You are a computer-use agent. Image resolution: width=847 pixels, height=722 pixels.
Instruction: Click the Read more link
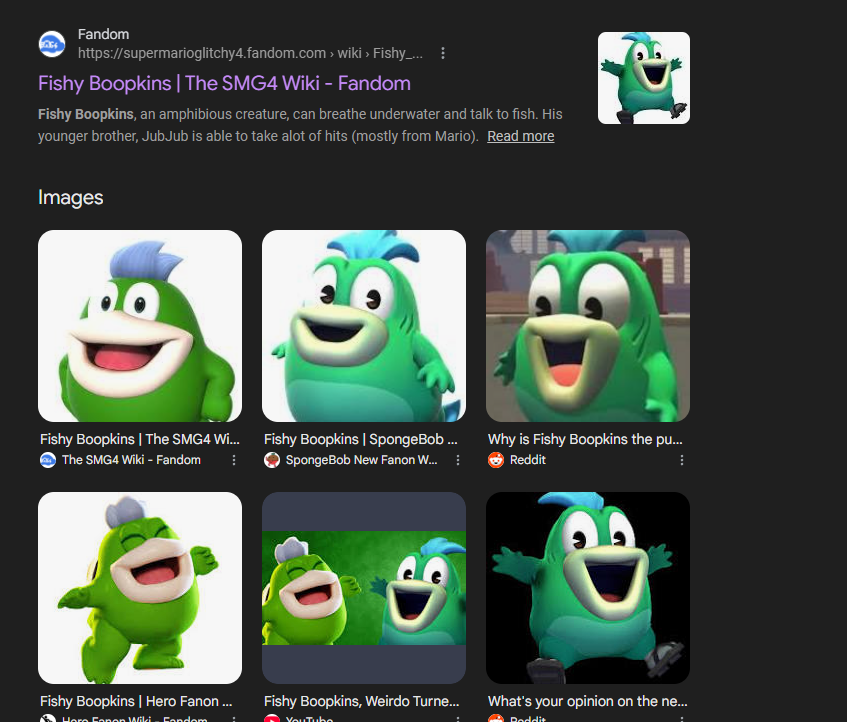tap(521, 136)
